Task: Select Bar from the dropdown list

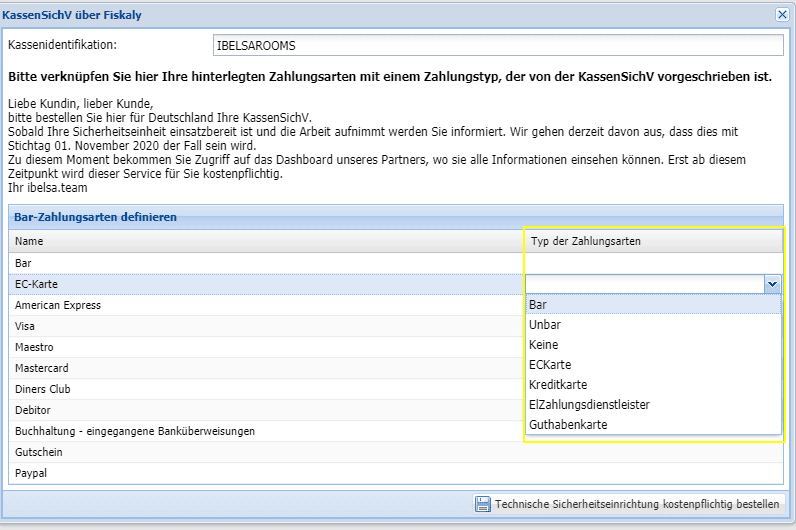Action: (x=538, y=305)
